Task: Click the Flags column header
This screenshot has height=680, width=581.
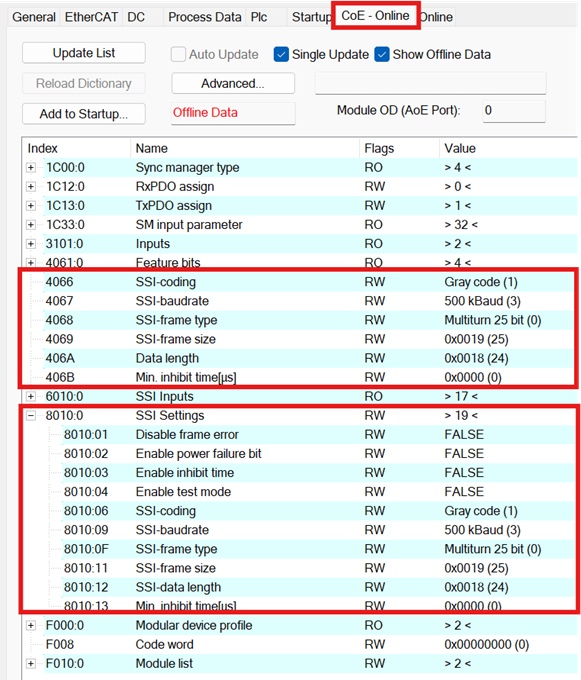Action: (399, 148)
